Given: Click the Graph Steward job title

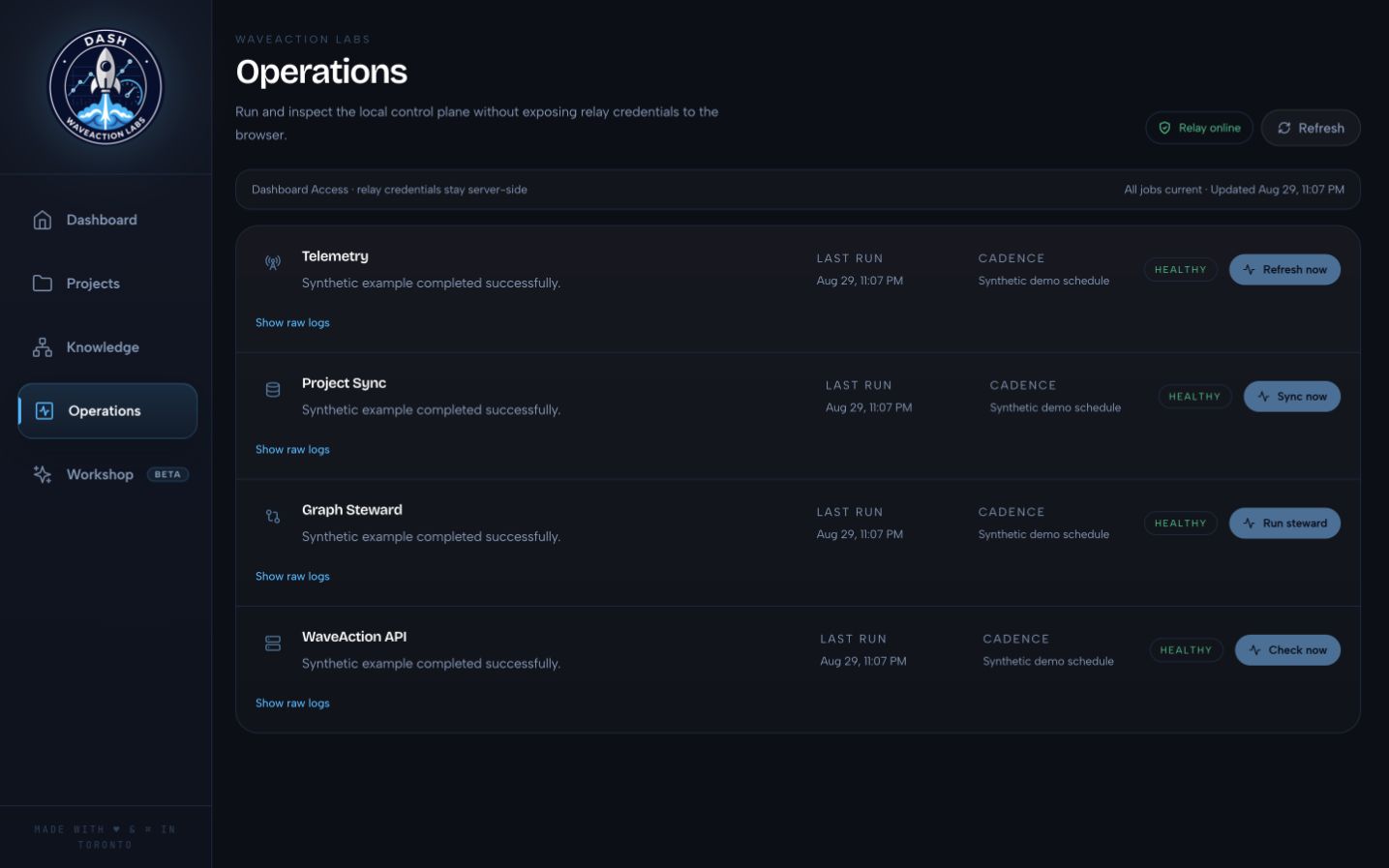Looking at the screenshot, I should coord(351,510).
